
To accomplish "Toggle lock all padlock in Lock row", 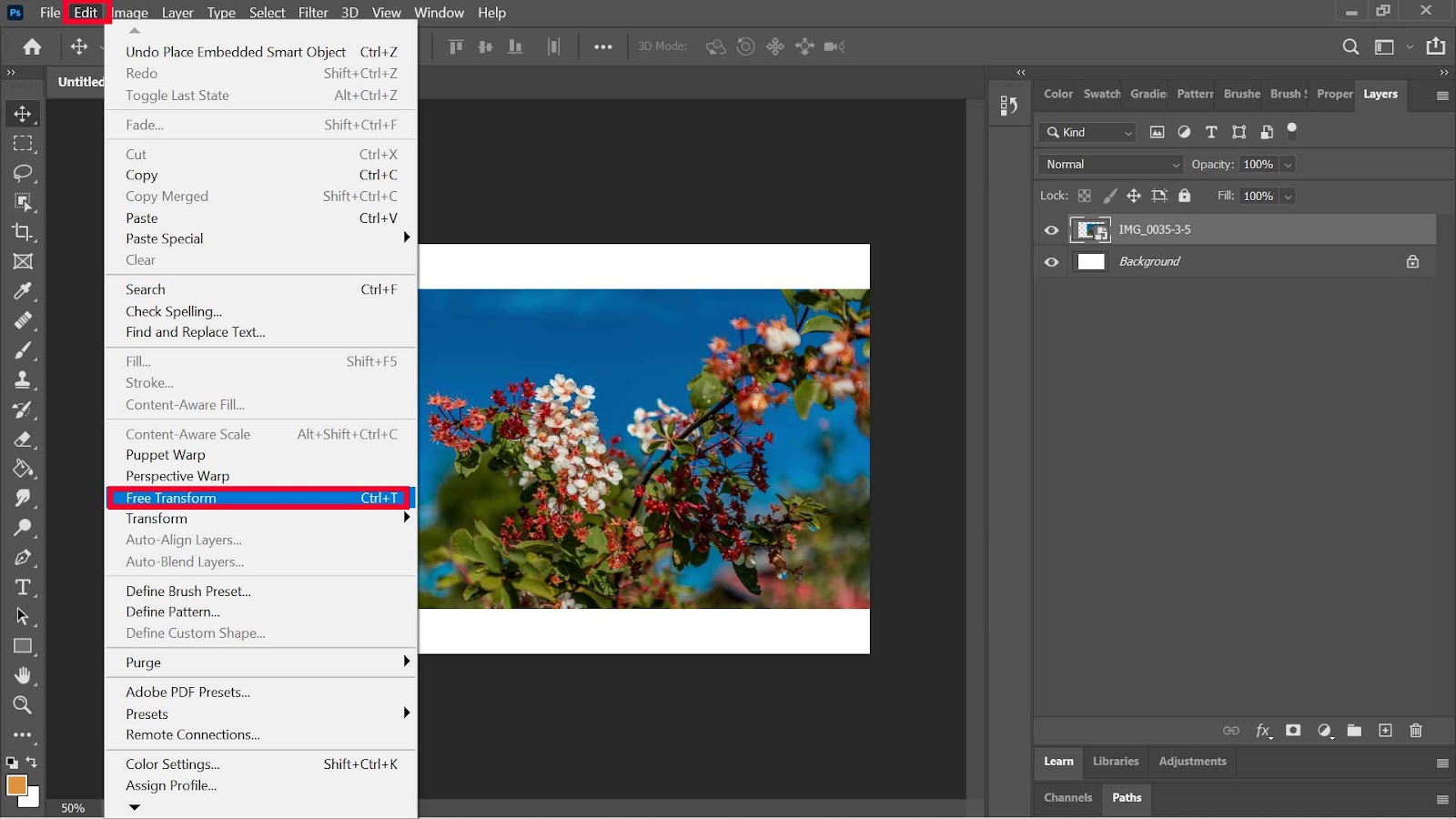I will point(1184,196).
